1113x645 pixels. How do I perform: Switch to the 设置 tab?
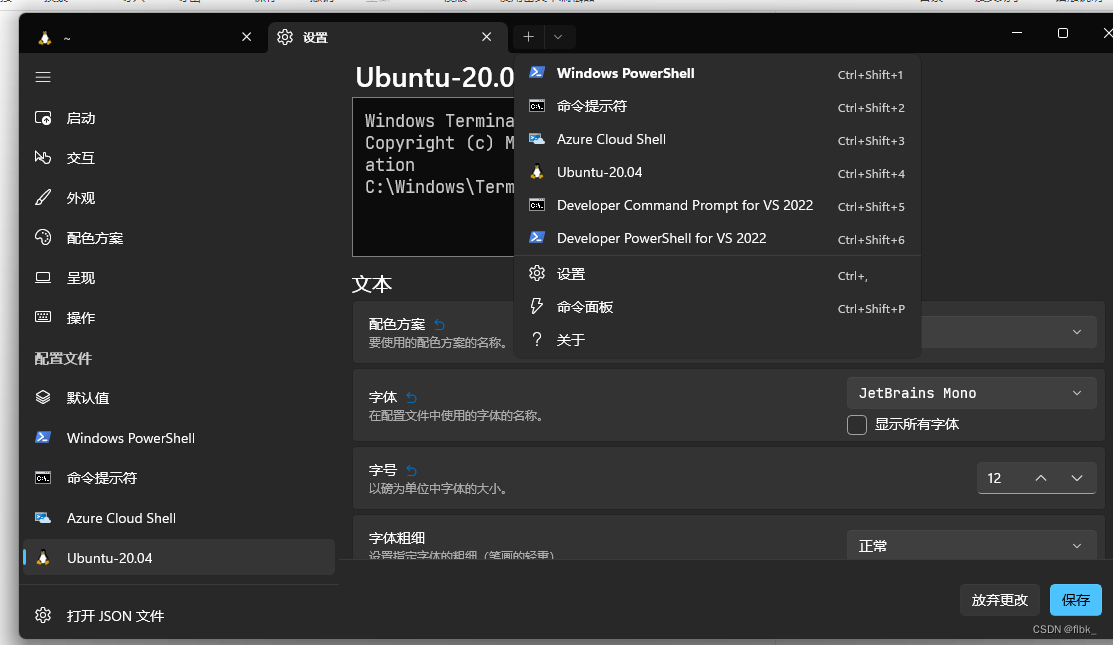[387, 38]
